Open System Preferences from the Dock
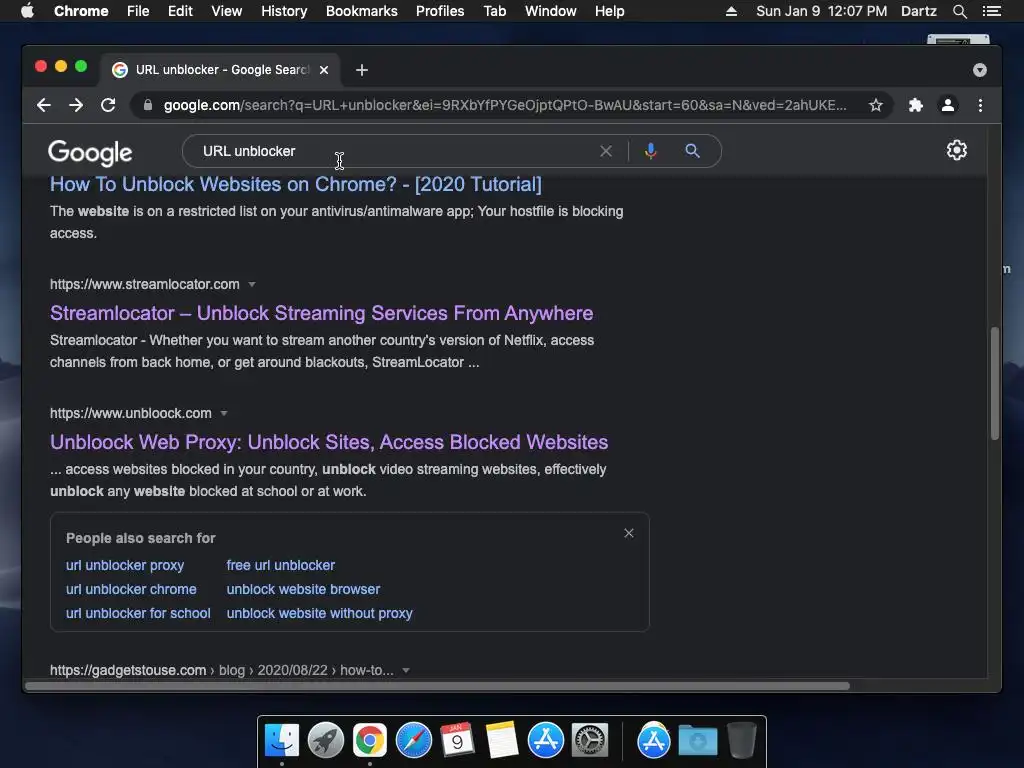The image size is (1024, 768). (590, 741)
